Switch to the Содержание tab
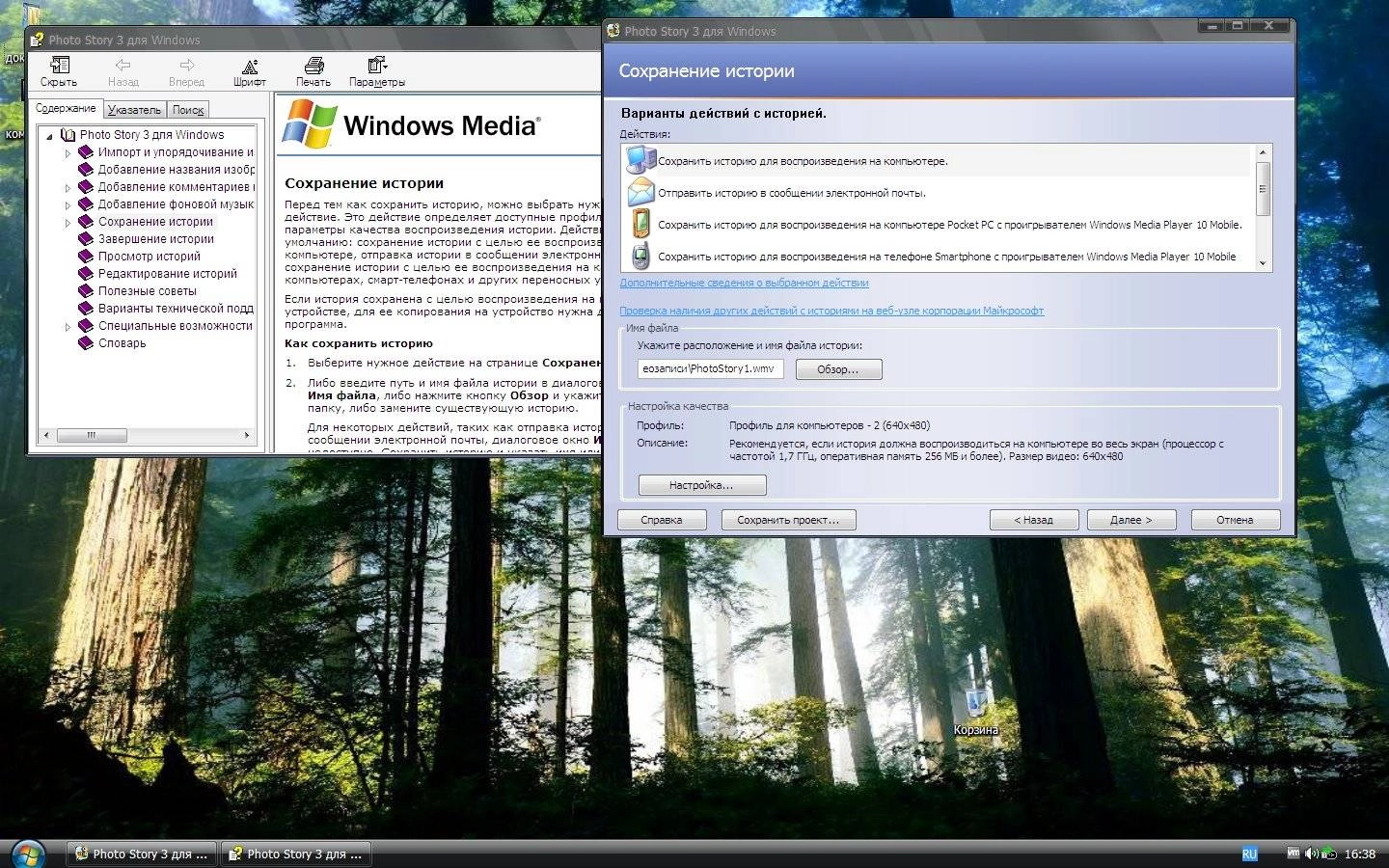The image size is (1389, 868). (66, 108)
